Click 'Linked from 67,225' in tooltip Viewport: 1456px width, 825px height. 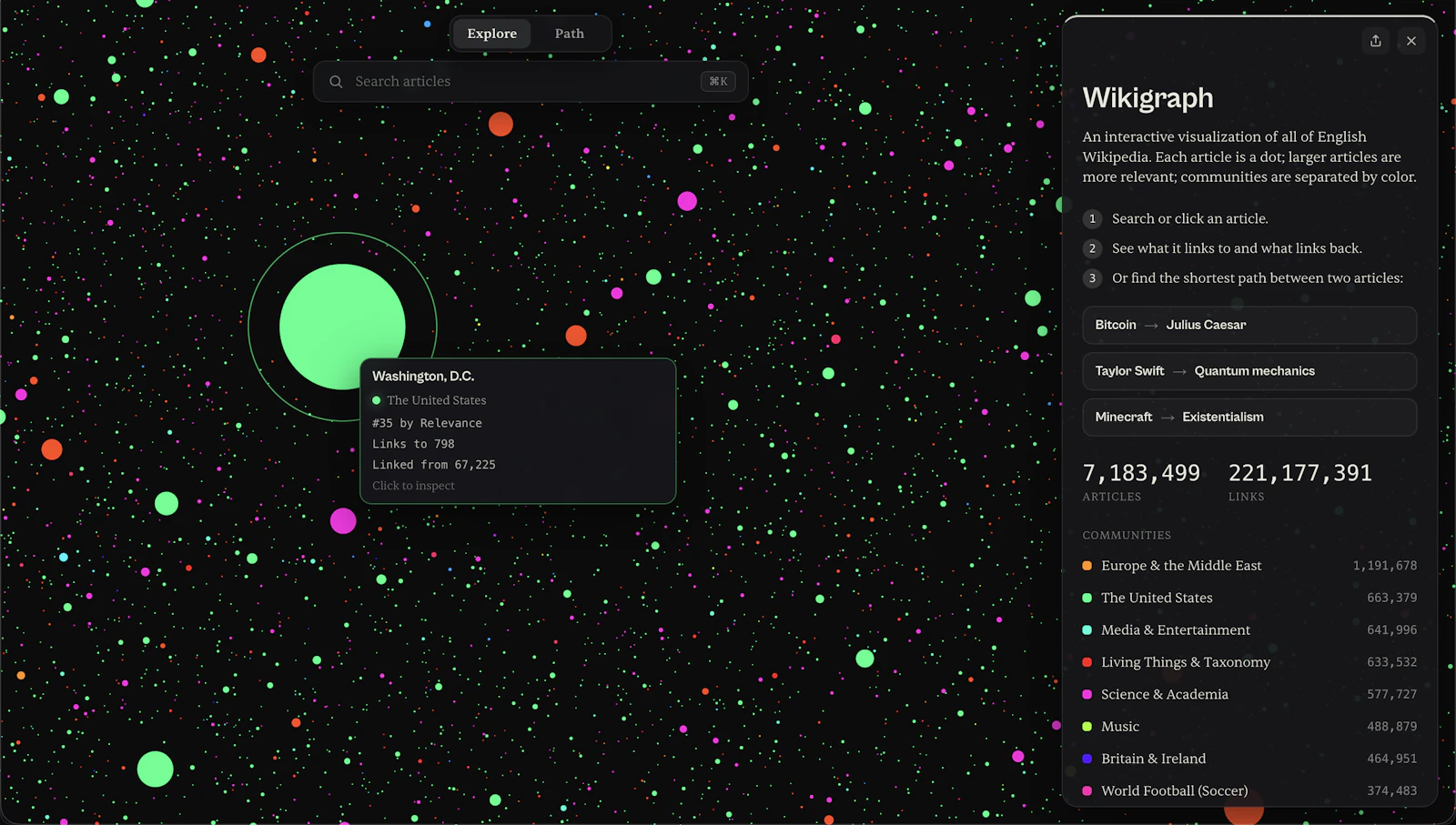pyautogui.click(x=434, y=465)
